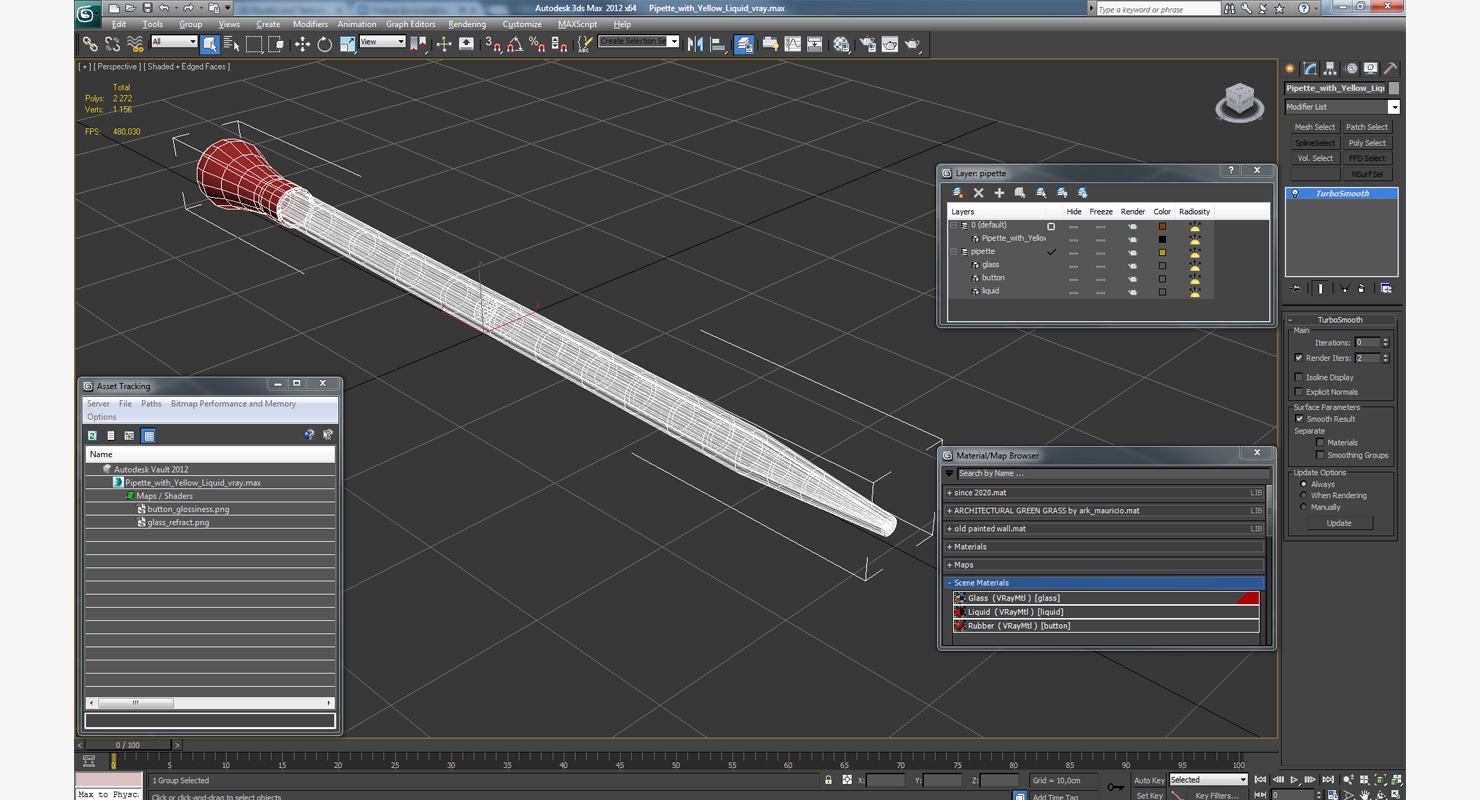This screenshot has width=1480, height=800.
Task: Click the Update button
Action: coord(1339,523)
